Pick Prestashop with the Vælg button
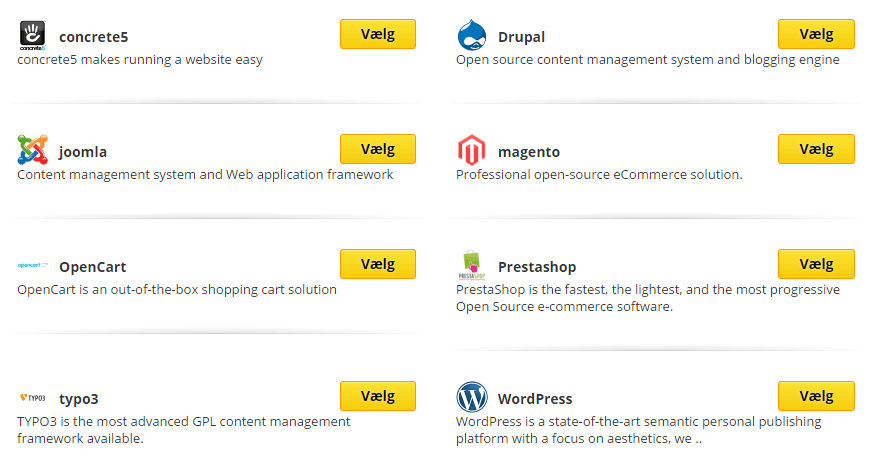The width and height of the screenshot is (879, 470). pyautogui.click(x=816, y=264)
